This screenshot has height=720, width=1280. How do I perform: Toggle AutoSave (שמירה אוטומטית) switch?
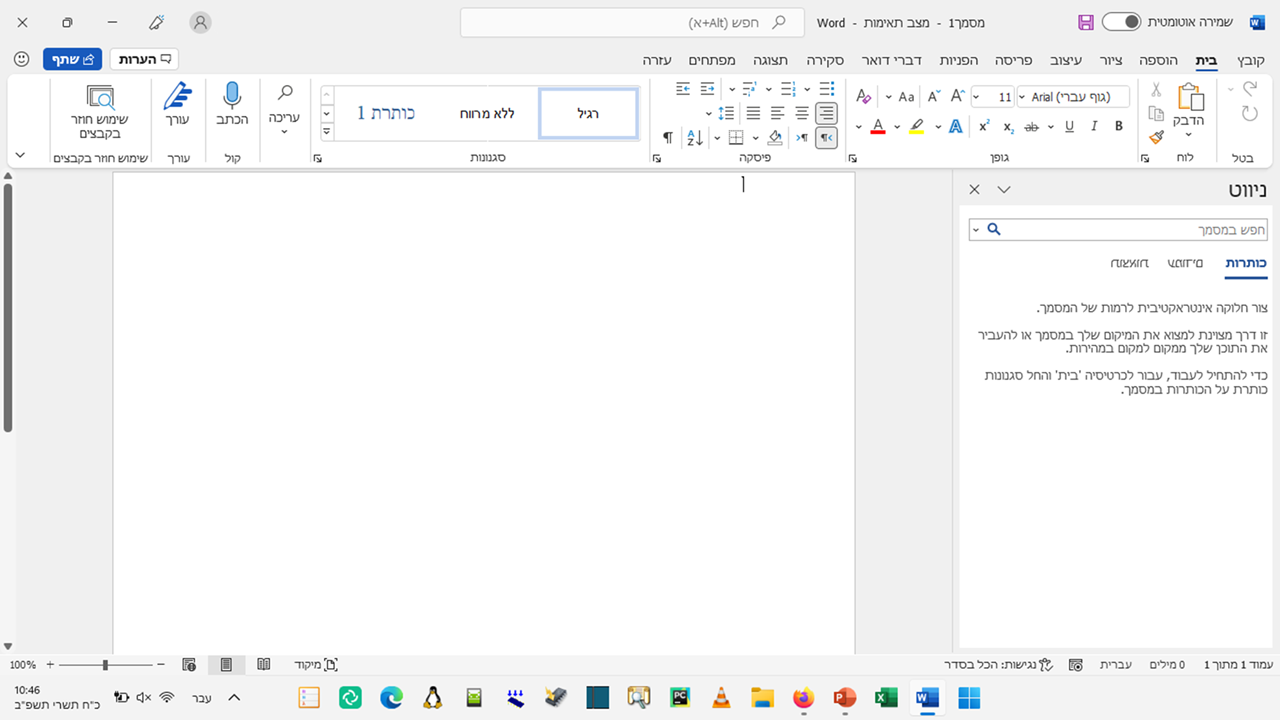(1121, 22)
